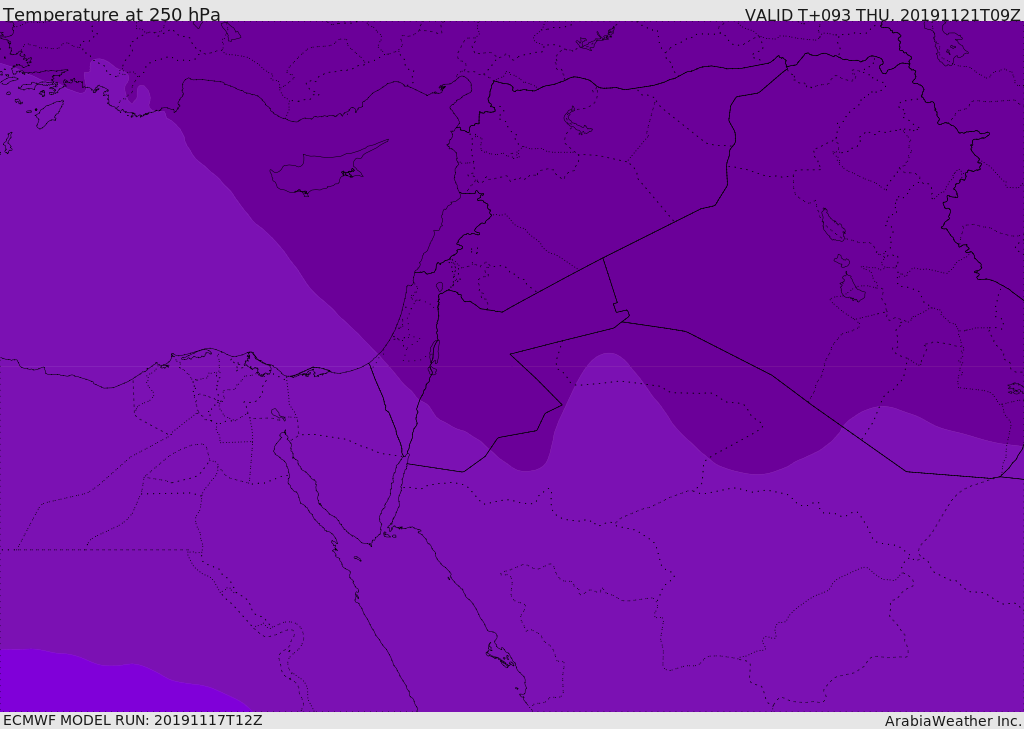Image resolution: width=1024 pixels, height=729 pixels.
Task: Click the 'VALID T+093 THU. 20191121T09Z' label
Action: 882,15
